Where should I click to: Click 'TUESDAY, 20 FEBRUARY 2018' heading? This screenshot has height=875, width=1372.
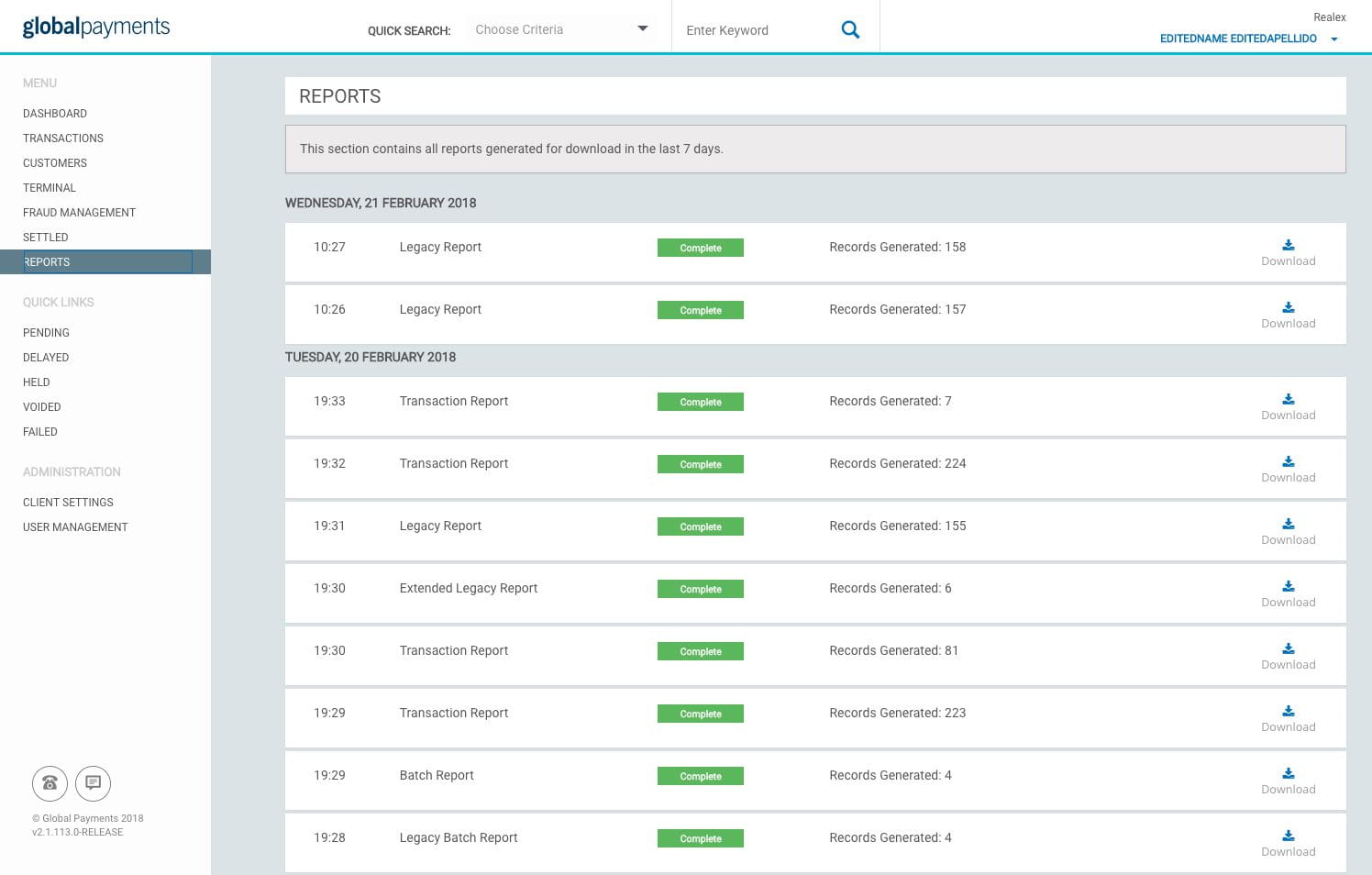click(371, 357)
